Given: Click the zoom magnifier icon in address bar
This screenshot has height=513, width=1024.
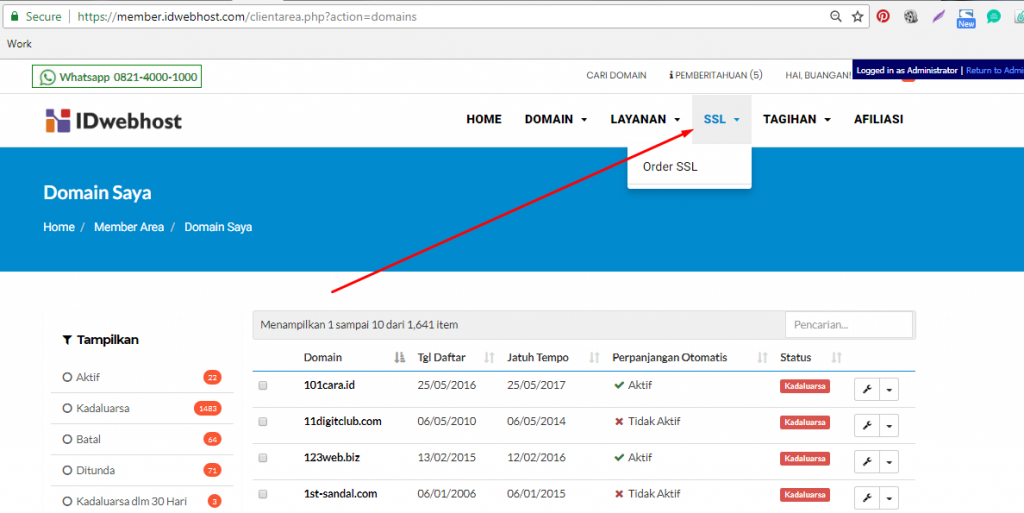Looking at the screenshot, I should (x=836, y=17).
